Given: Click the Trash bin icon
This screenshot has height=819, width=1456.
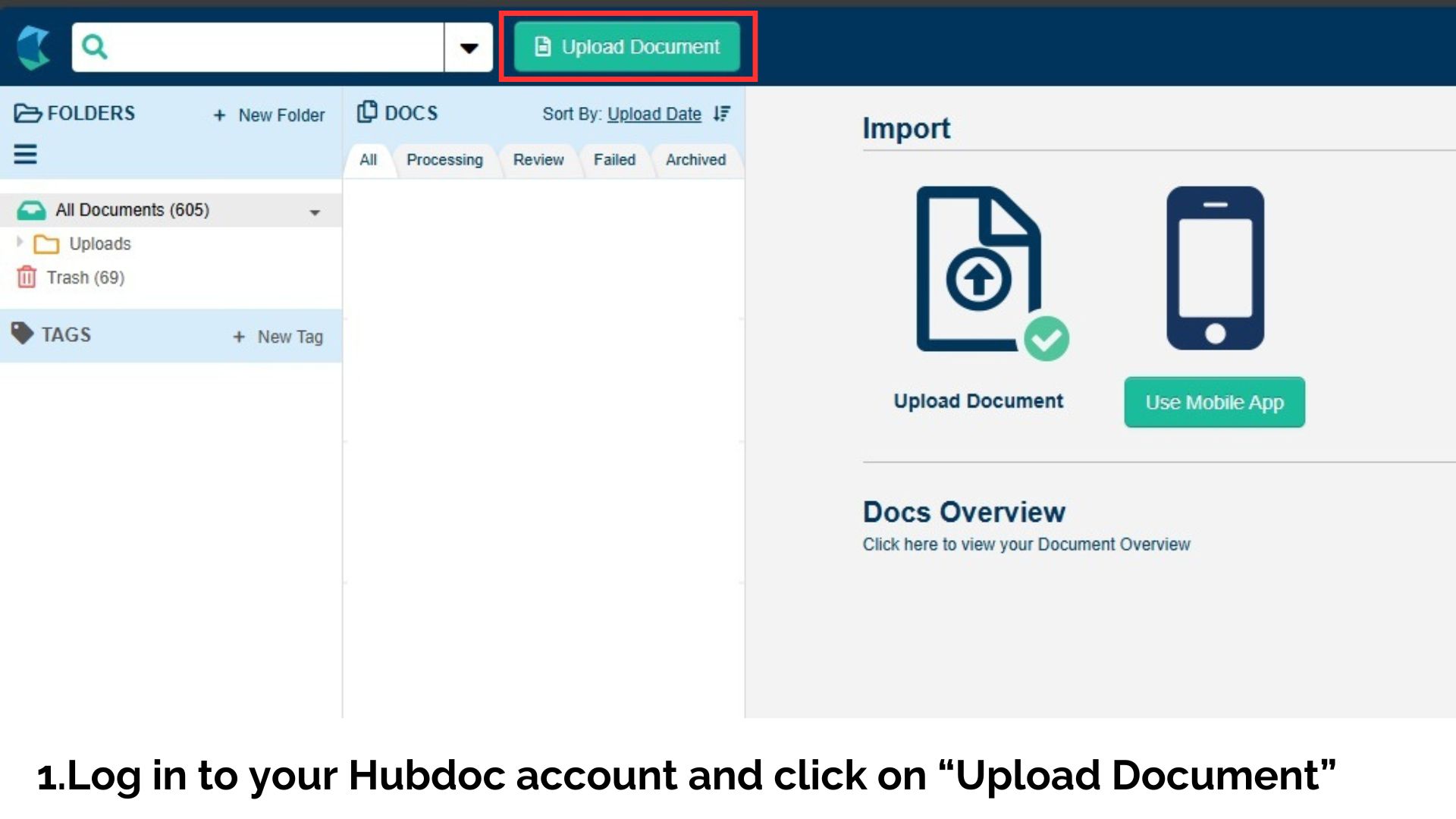Looking at the screenshot, I should (27, 277).
